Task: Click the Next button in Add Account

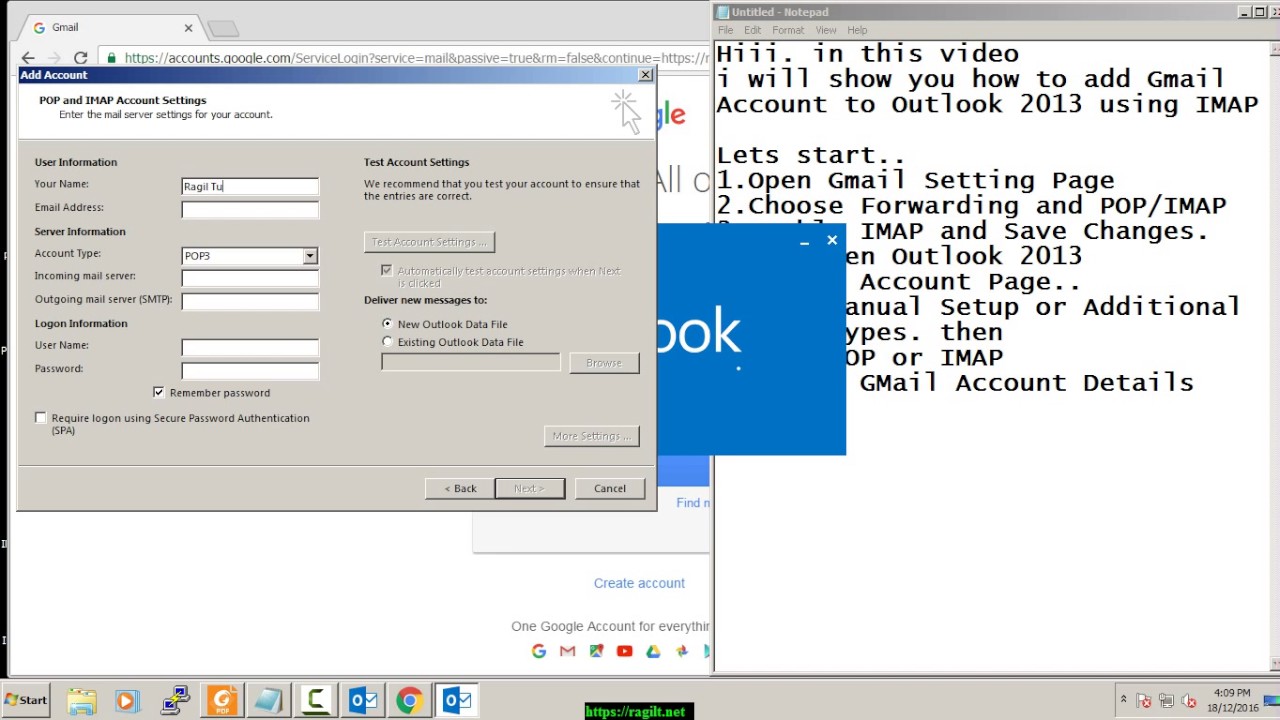Action: (529, 488)
